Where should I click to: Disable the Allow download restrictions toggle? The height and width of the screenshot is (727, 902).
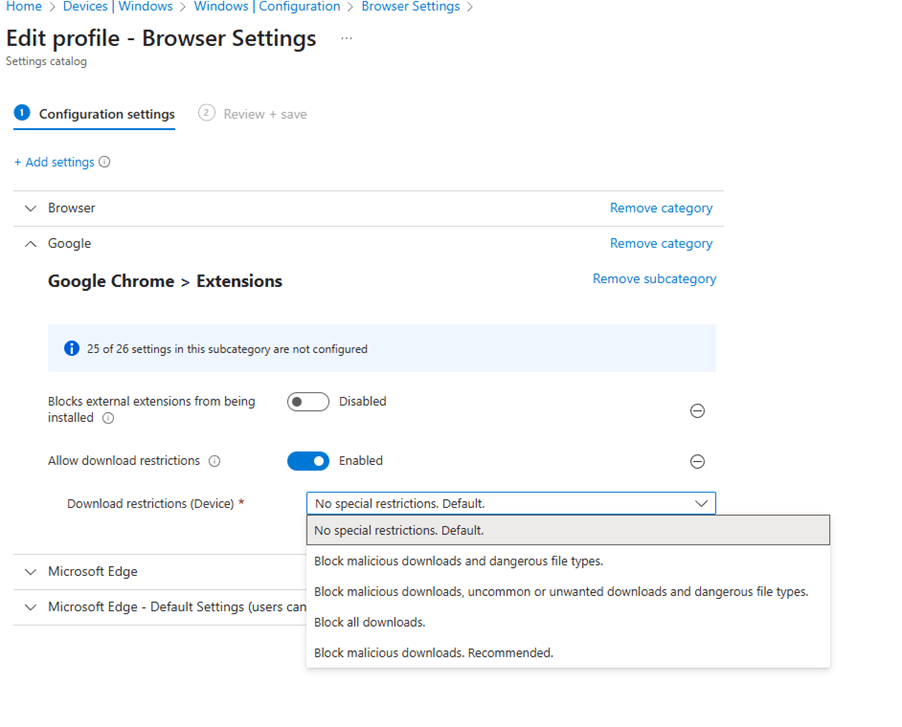click(308, 461)
